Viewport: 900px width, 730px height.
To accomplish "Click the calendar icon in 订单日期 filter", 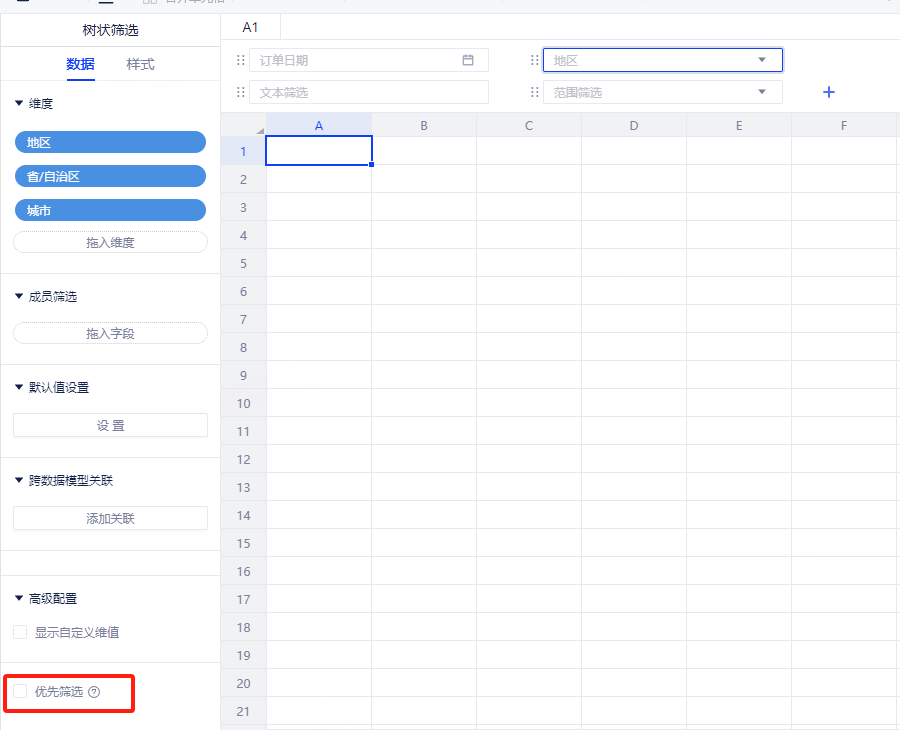I will 468,60.
